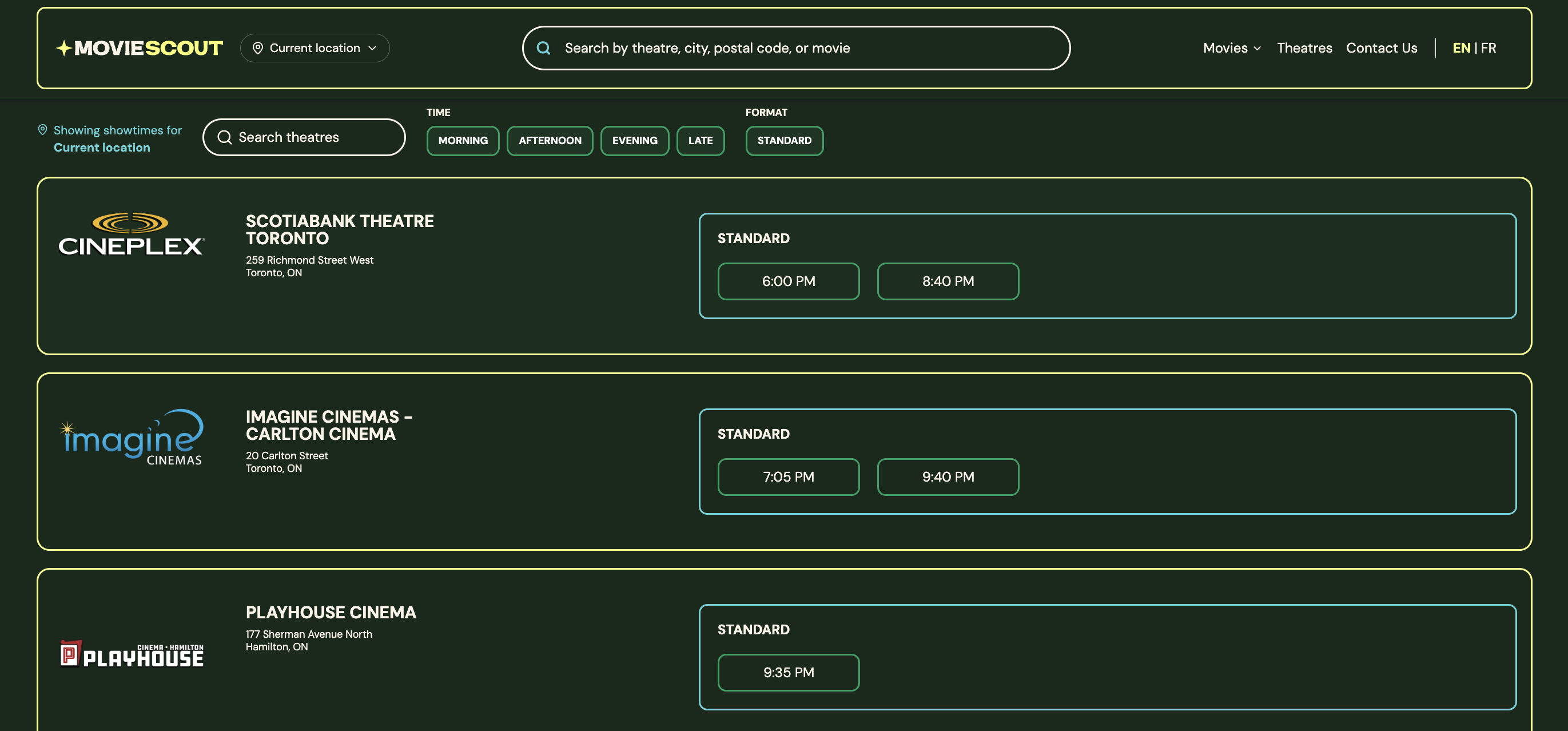Click the Cineplex logo

[131, 235]
